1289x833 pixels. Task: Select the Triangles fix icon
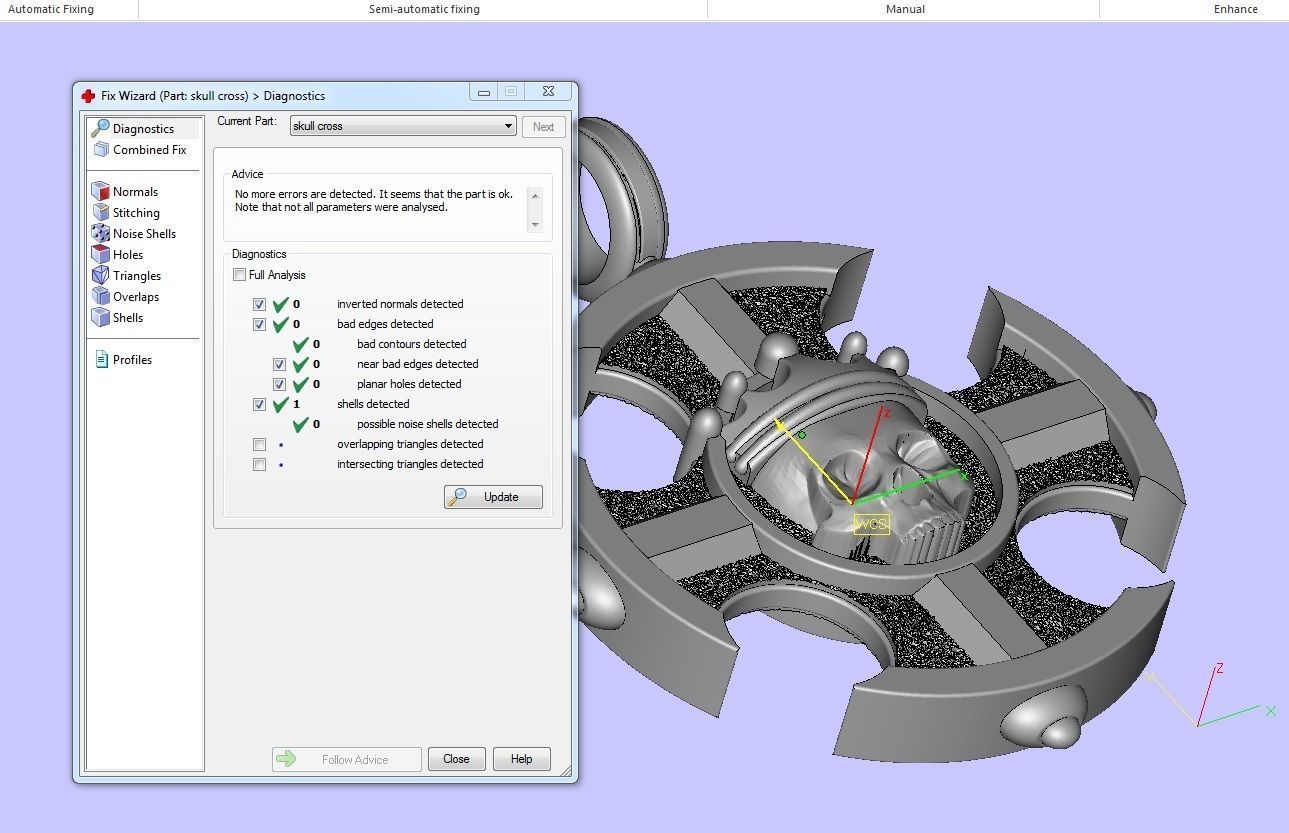[100, 275]
